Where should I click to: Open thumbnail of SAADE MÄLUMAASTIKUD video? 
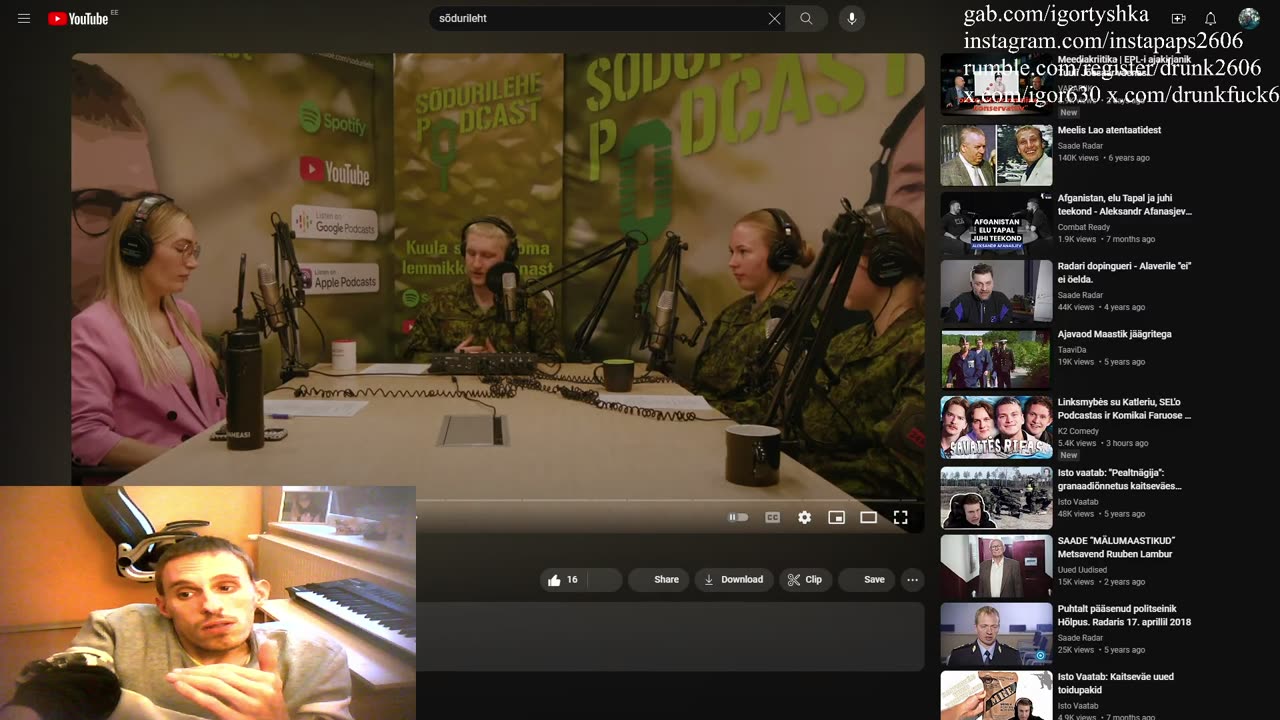996,565
